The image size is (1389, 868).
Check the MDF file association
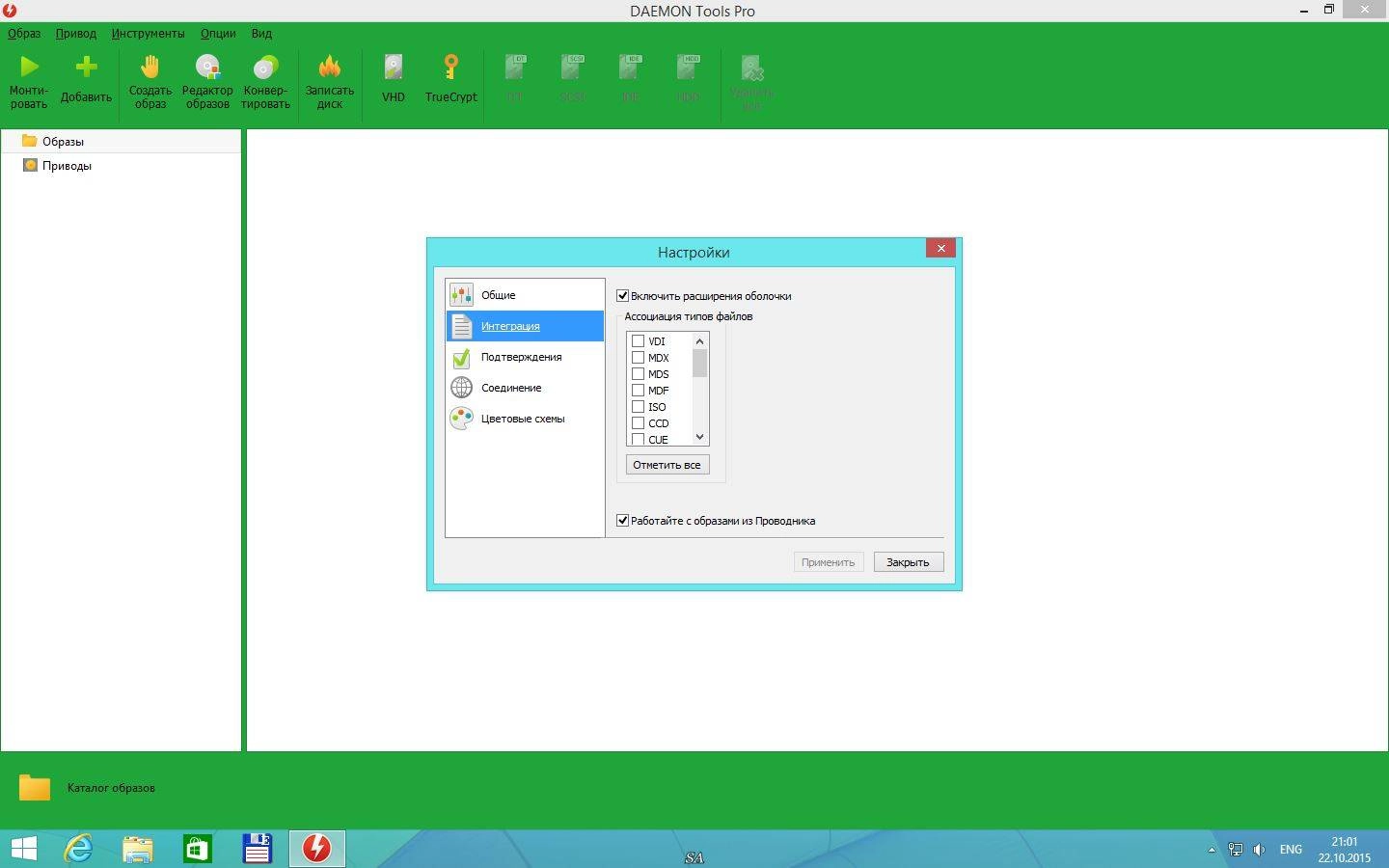[638, 390]
